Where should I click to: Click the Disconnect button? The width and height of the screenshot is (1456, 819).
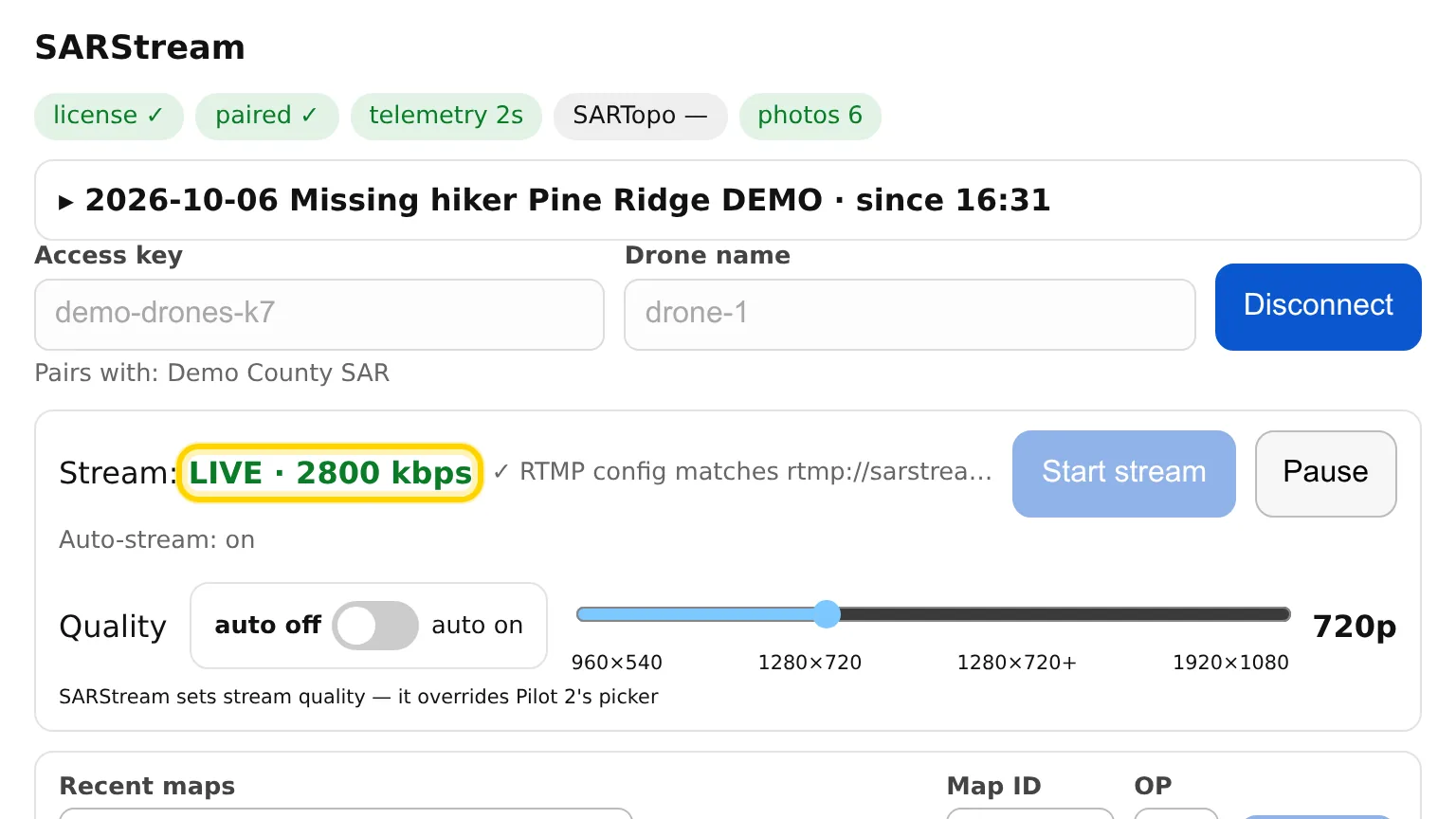point(1318,306)
